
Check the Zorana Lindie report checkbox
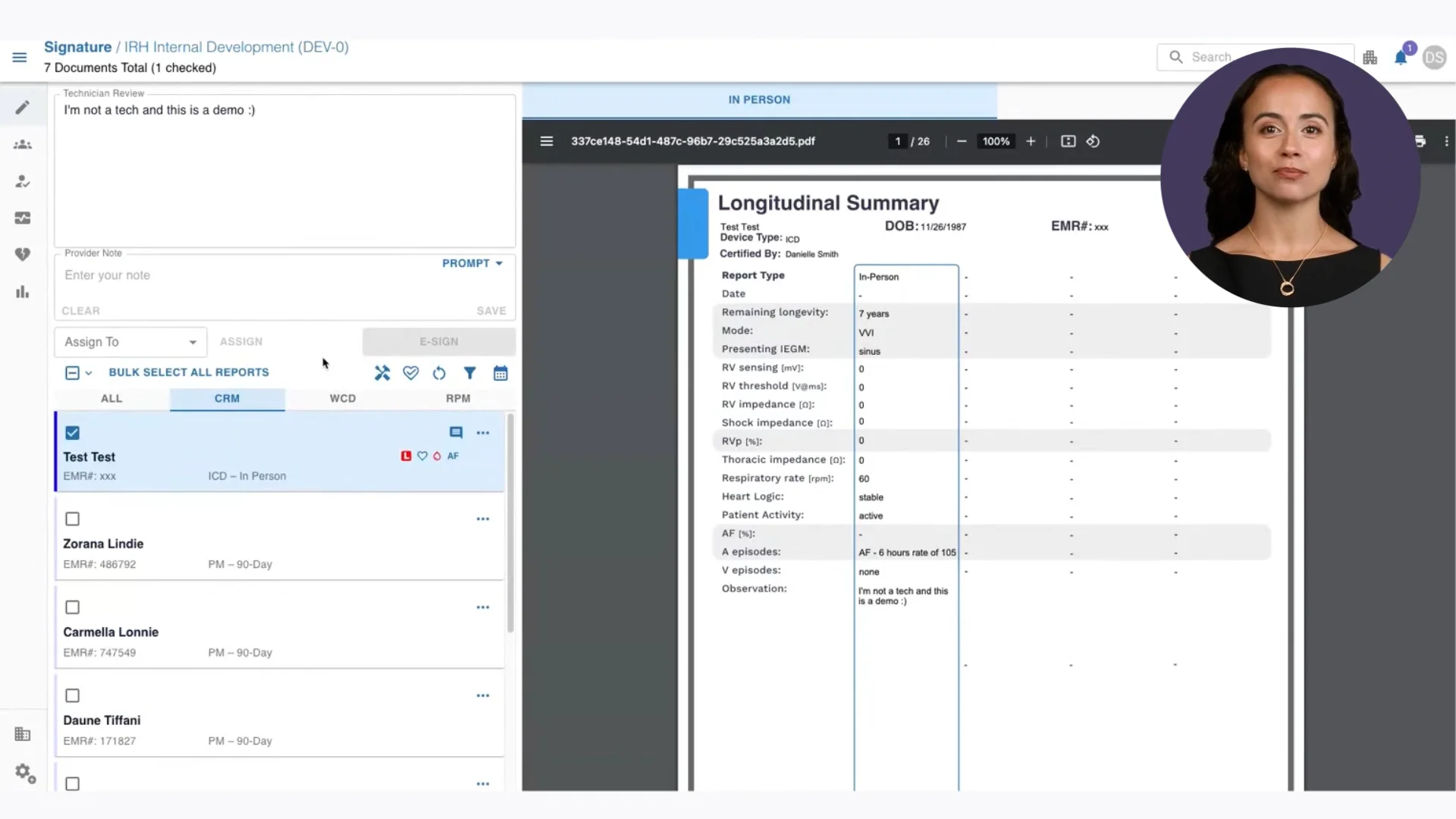coord(72,519)
